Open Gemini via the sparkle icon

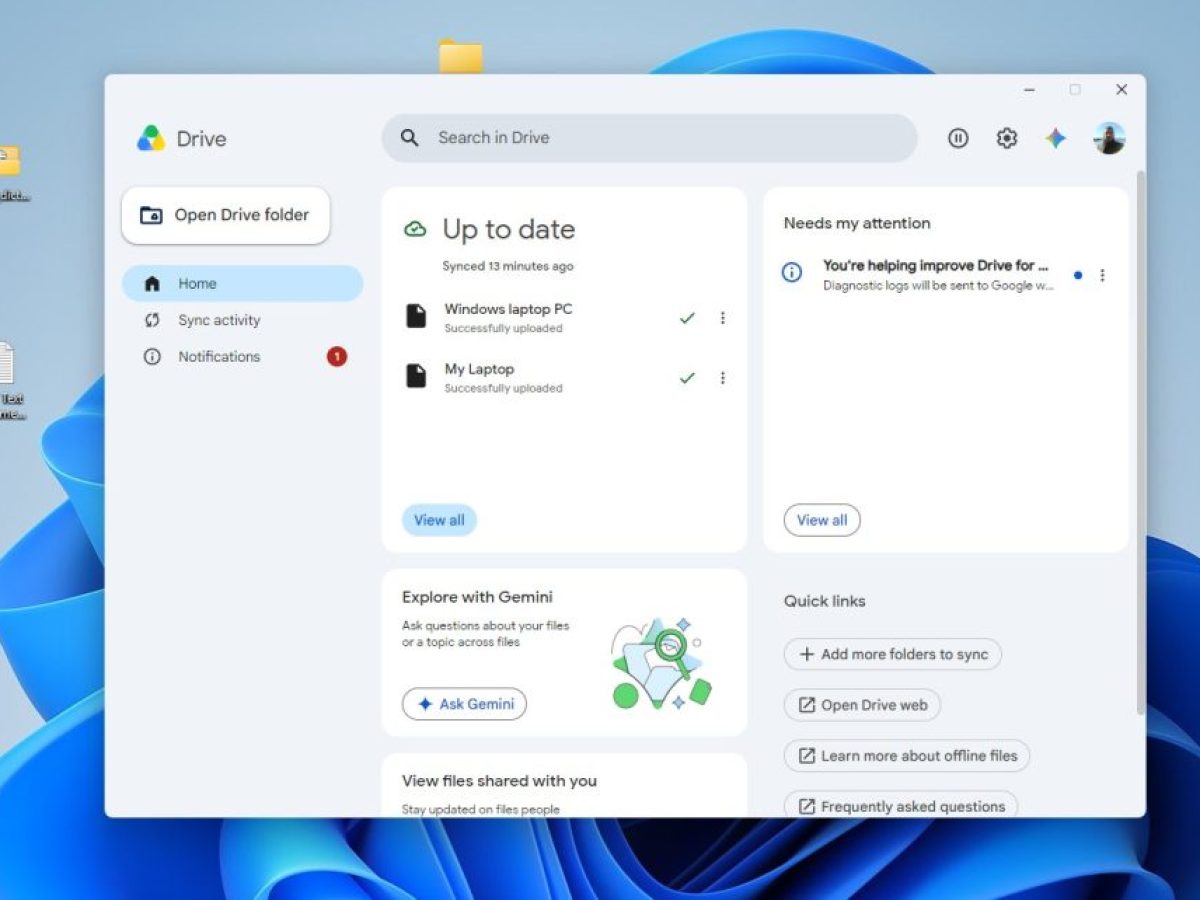coord(1056,139)
